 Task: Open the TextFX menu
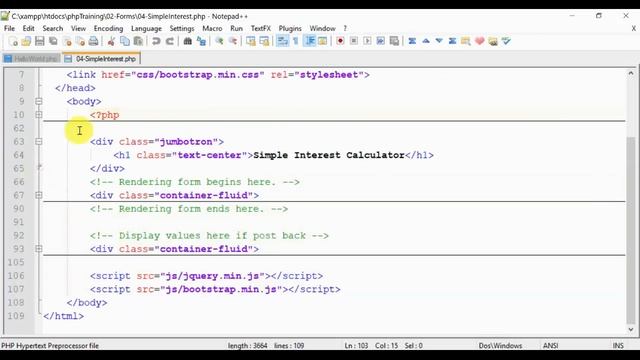point(260,28)
